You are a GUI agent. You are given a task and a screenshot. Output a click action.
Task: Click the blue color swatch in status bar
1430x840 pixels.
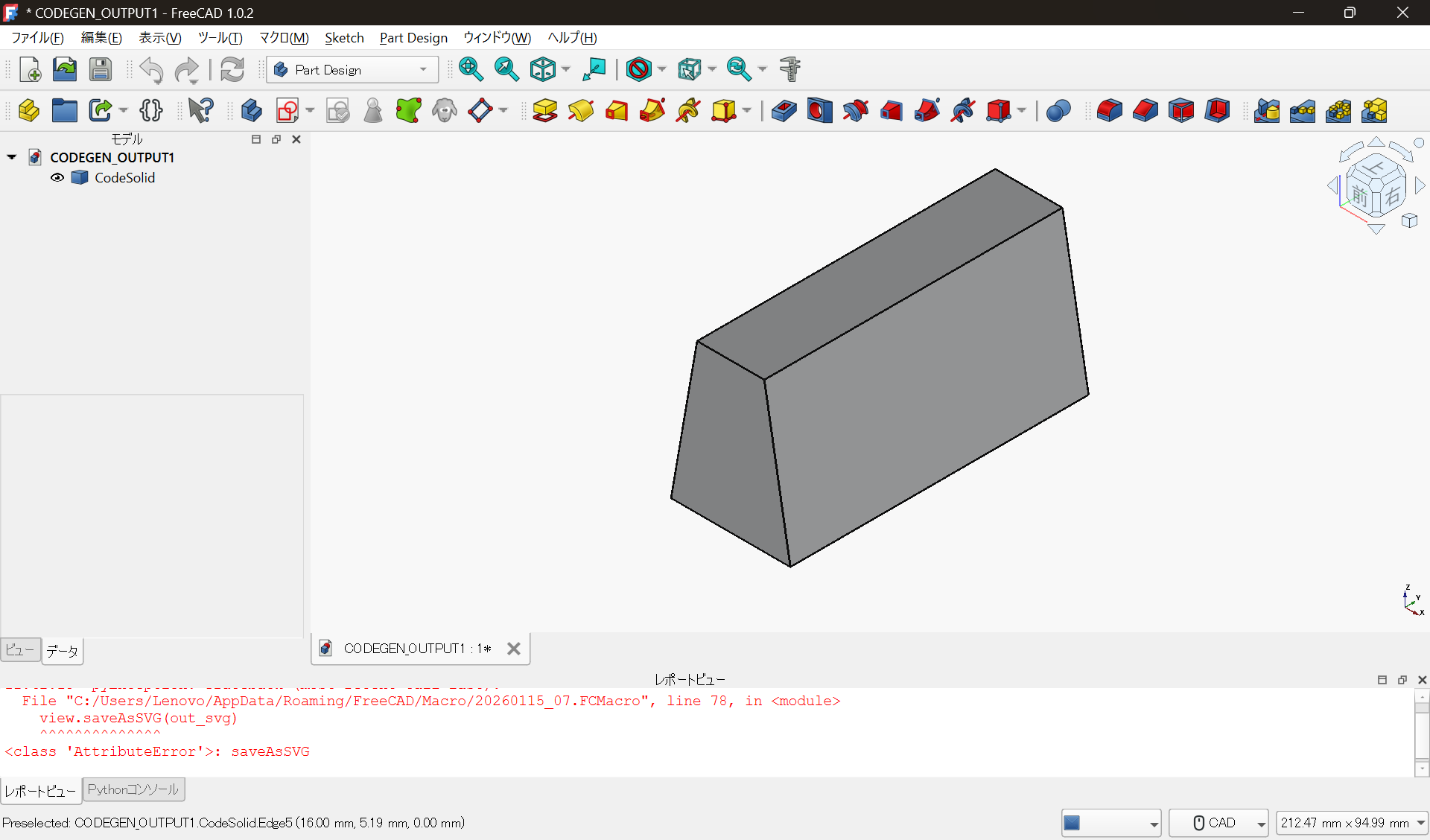tap(1072, 823)
